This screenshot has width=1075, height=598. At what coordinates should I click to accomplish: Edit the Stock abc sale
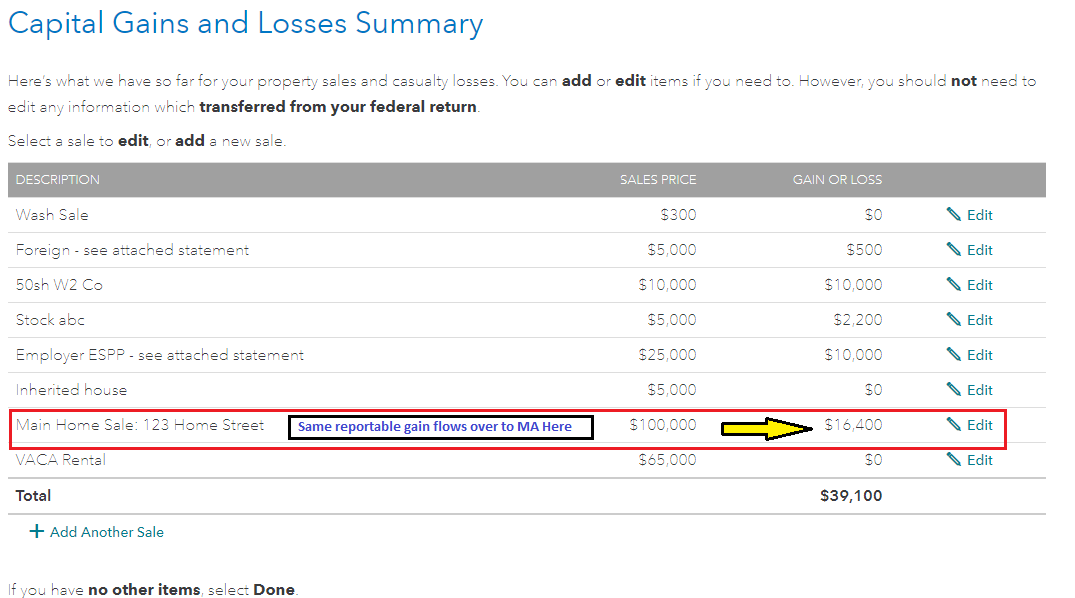click(979, 320)
